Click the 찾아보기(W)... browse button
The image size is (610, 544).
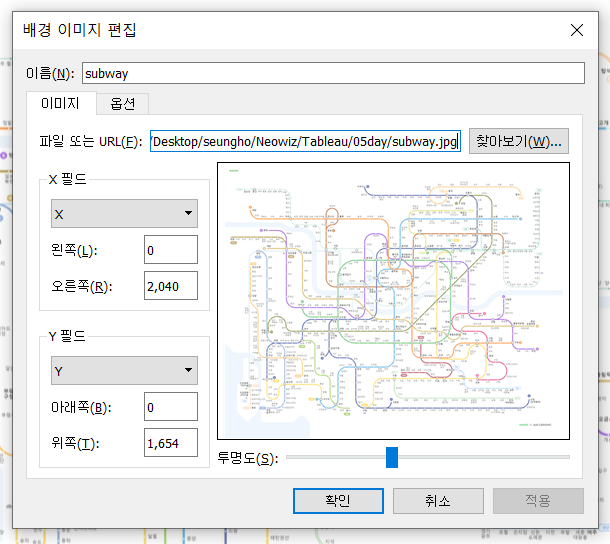pos(519,141)
